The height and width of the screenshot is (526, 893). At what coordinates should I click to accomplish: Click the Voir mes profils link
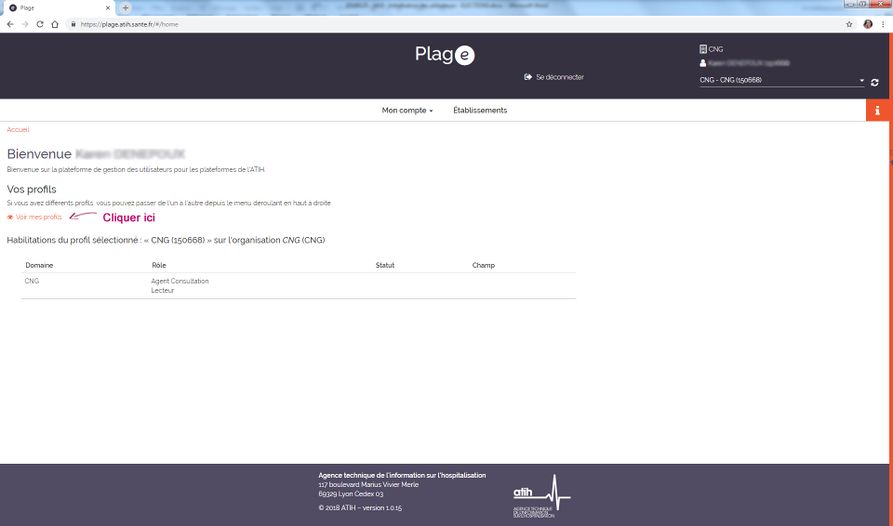click(x=39, y=217)
